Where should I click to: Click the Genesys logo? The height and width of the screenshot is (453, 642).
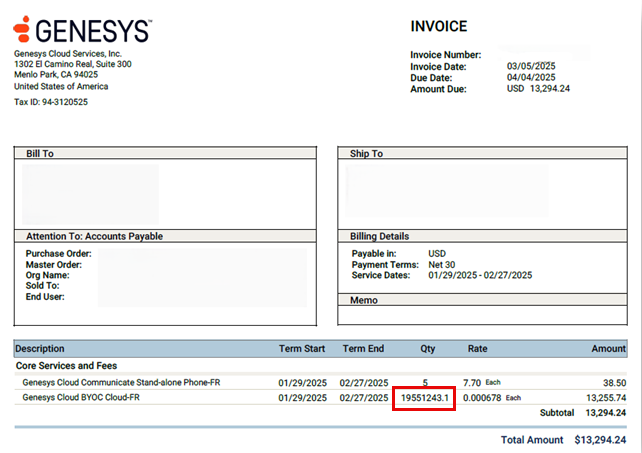(82, 30)
